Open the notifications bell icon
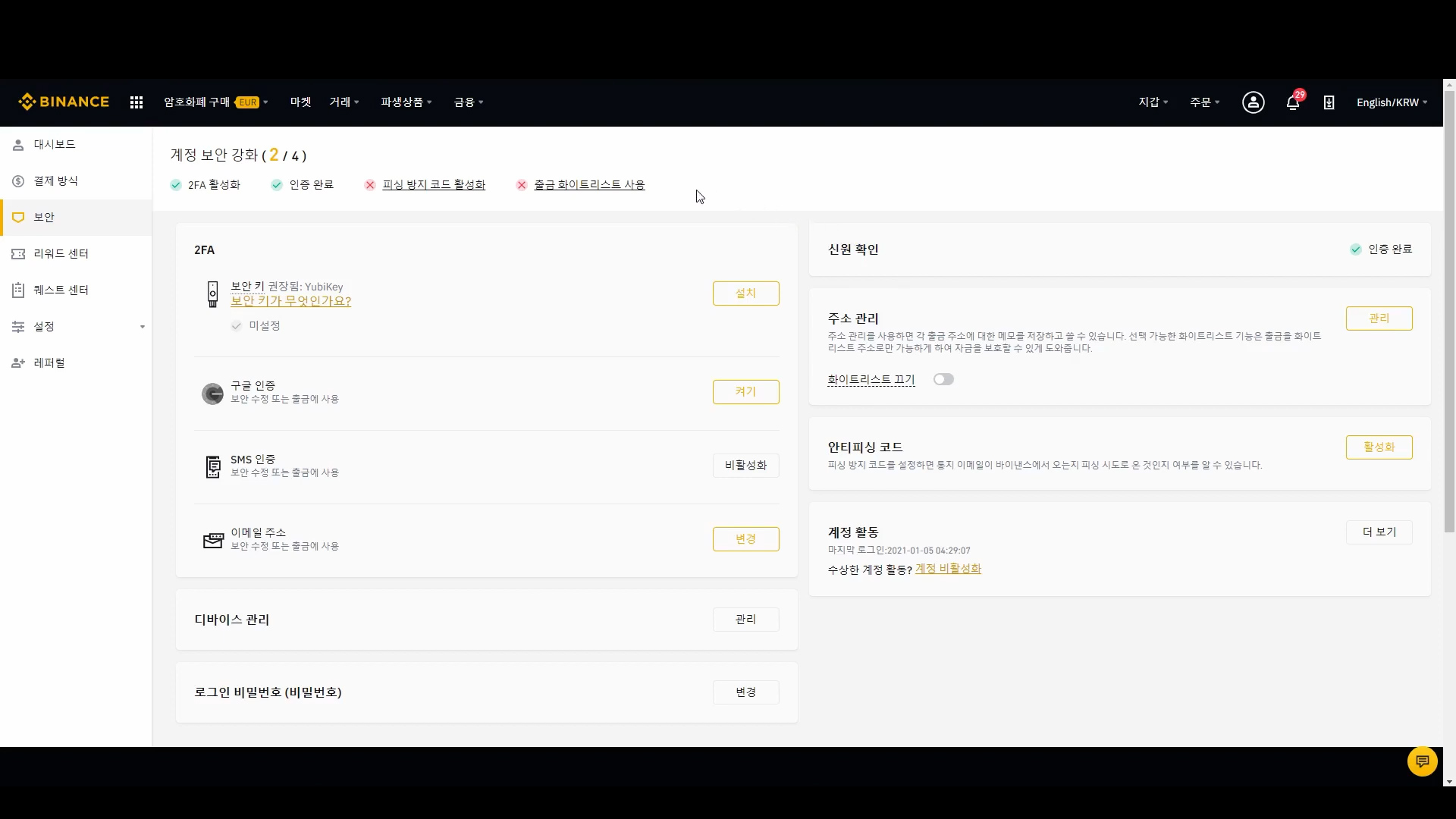Image resolution: width=1456 pixels, height=819 pixels. [1293, 102]
